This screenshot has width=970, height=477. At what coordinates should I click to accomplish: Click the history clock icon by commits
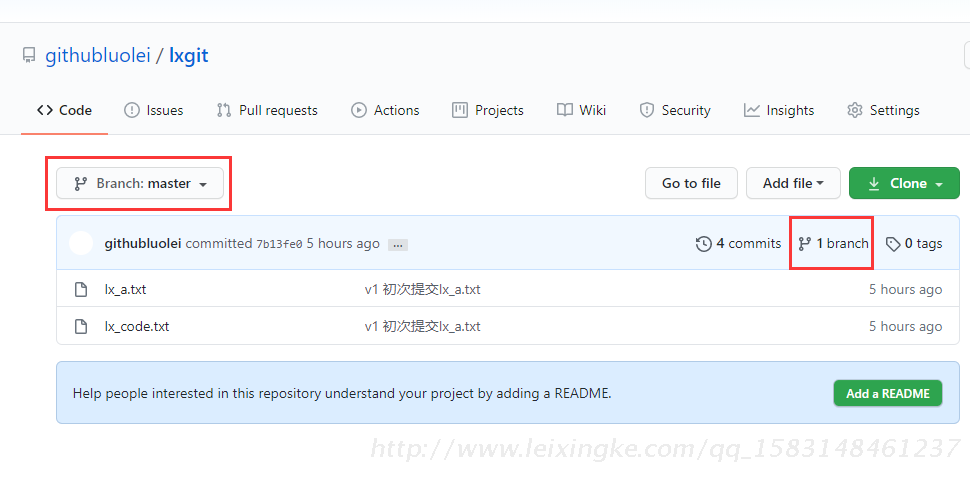tap(703, 244)
